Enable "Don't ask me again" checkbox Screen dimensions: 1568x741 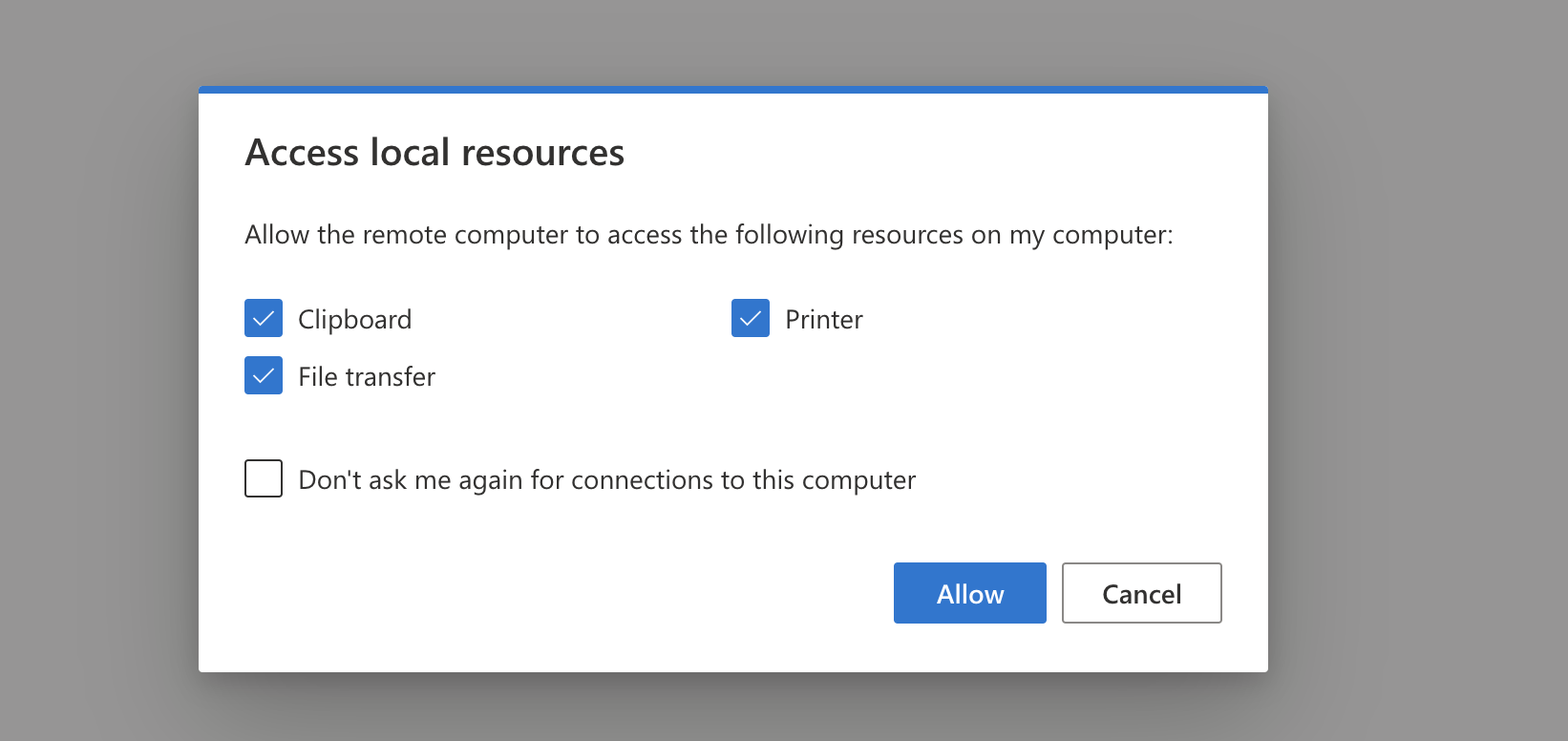(264, 478)
